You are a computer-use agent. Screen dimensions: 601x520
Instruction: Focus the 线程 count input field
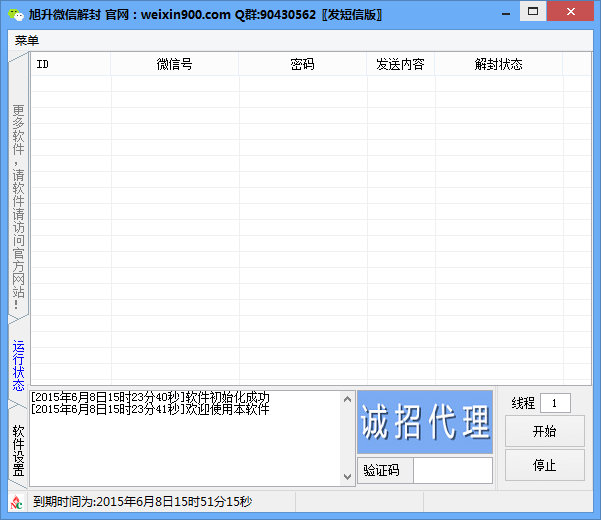click(555, 403)
